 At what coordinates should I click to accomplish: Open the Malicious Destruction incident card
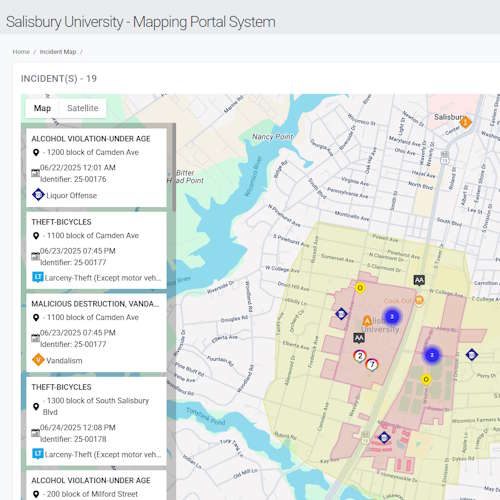96,333
